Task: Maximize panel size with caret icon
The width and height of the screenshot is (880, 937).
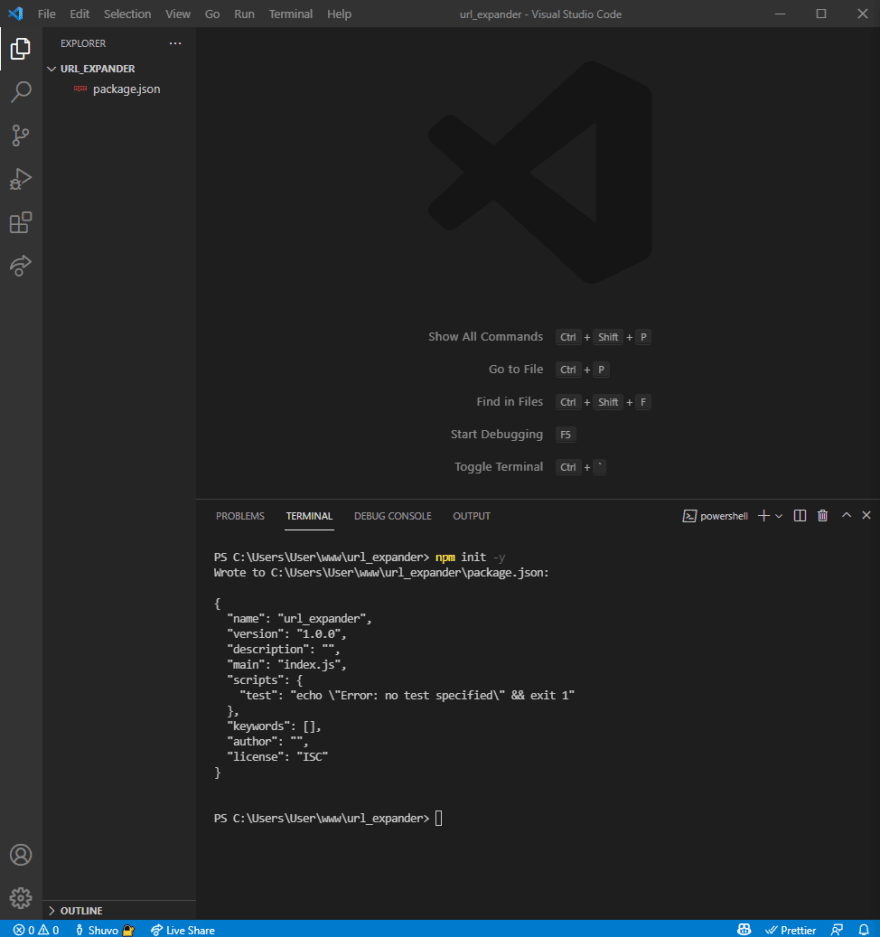Action: point(846,515)
